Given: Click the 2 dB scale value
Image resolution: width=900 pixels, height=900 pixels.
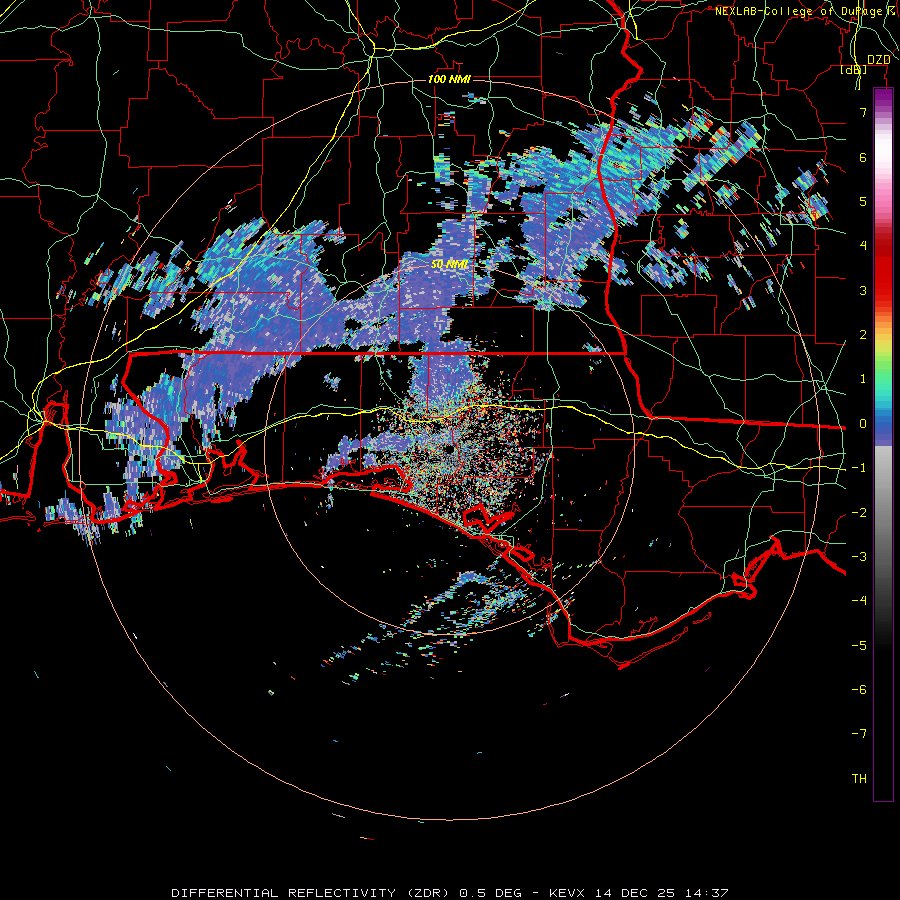Looking at the screenshot, I should (x=863, y=335).
